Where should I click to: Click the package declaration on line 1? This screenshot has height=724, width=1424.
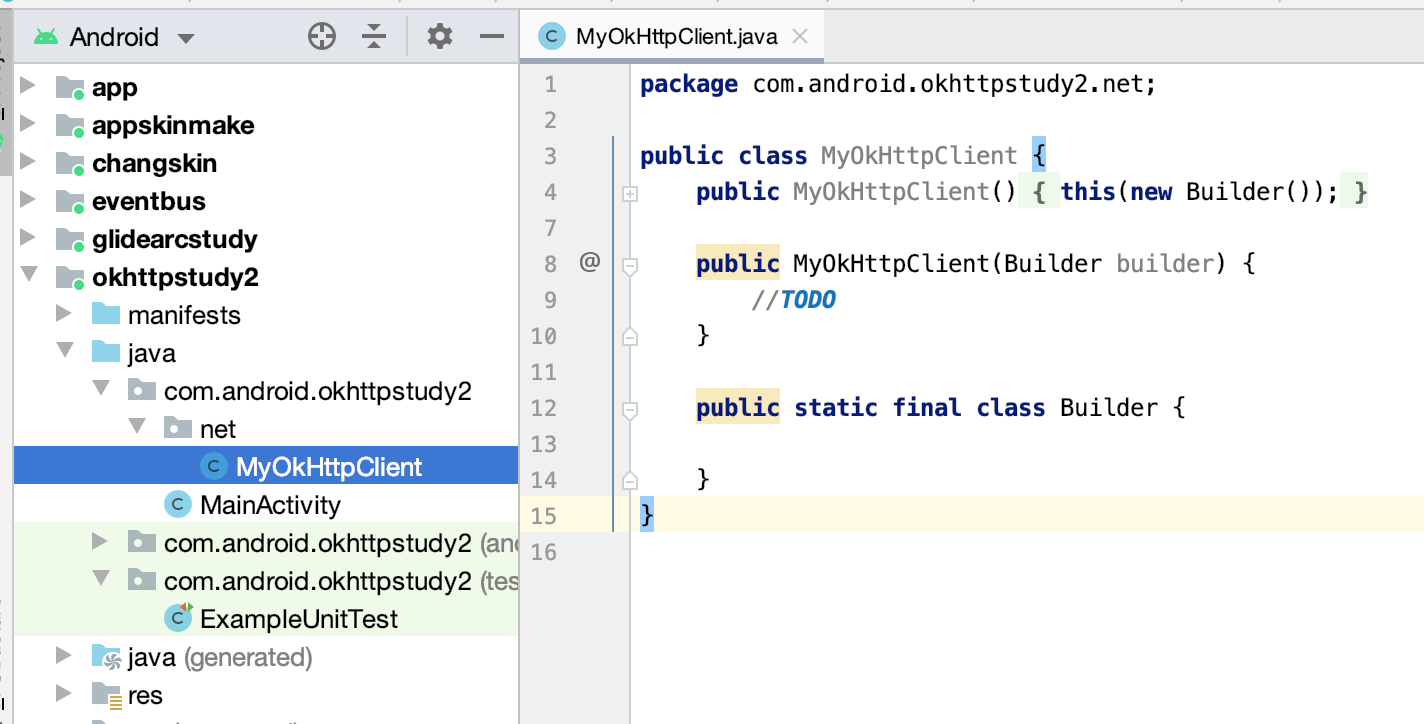(898, 84)
